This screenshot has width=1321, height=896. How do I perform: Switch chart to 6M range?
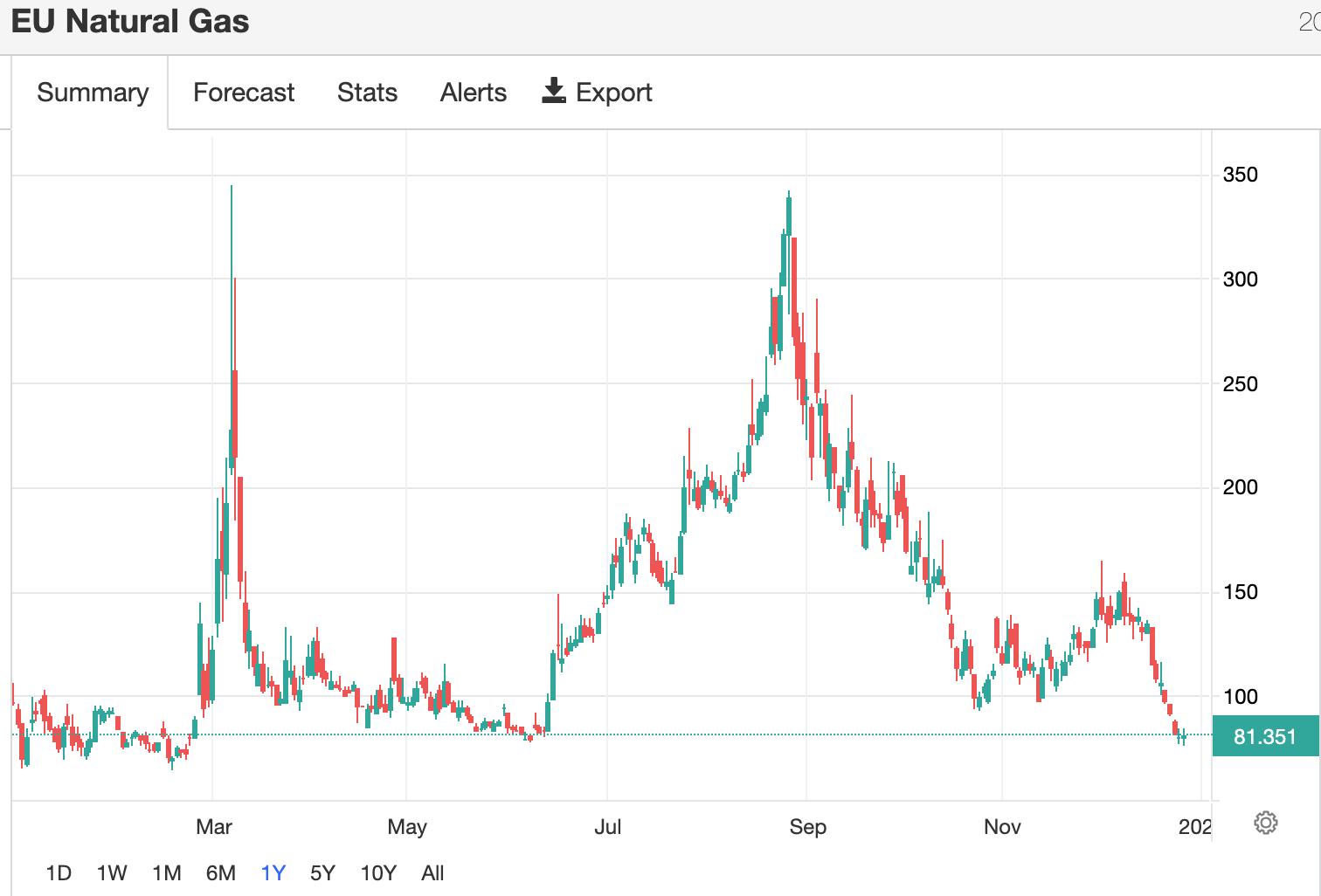pos(221,872)
